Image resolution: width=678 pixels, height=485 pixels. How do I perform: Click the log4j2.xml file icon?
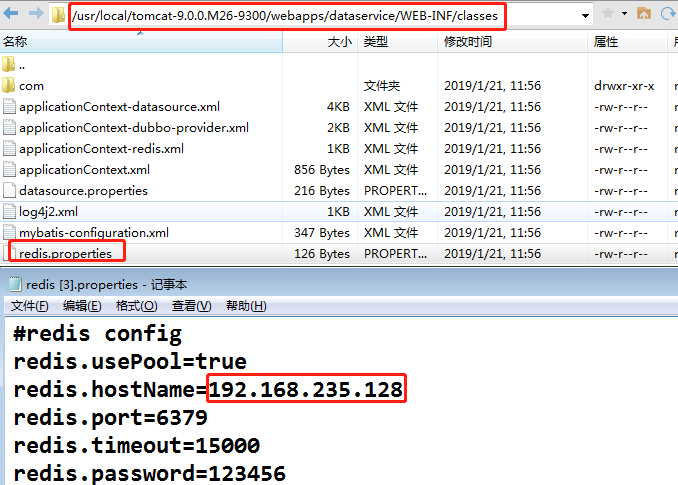click(9, 212)
